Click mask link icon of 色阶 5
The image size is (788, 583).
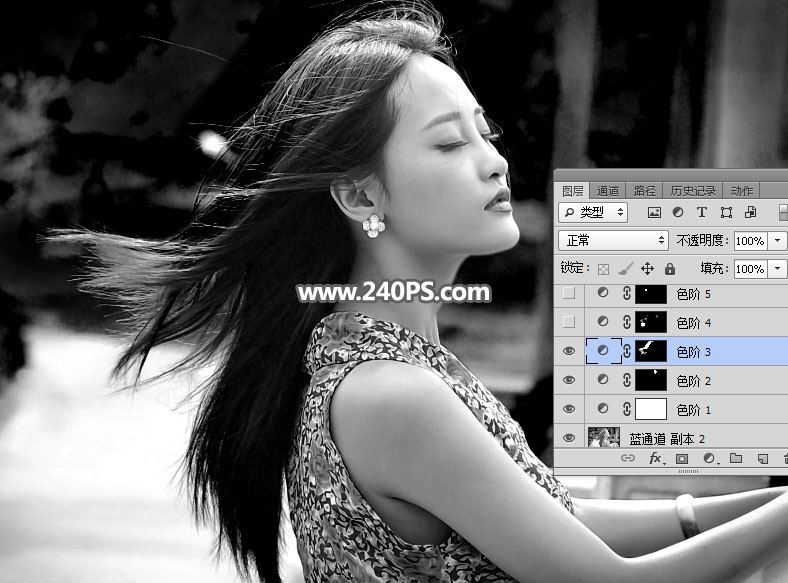click(627, 293)
